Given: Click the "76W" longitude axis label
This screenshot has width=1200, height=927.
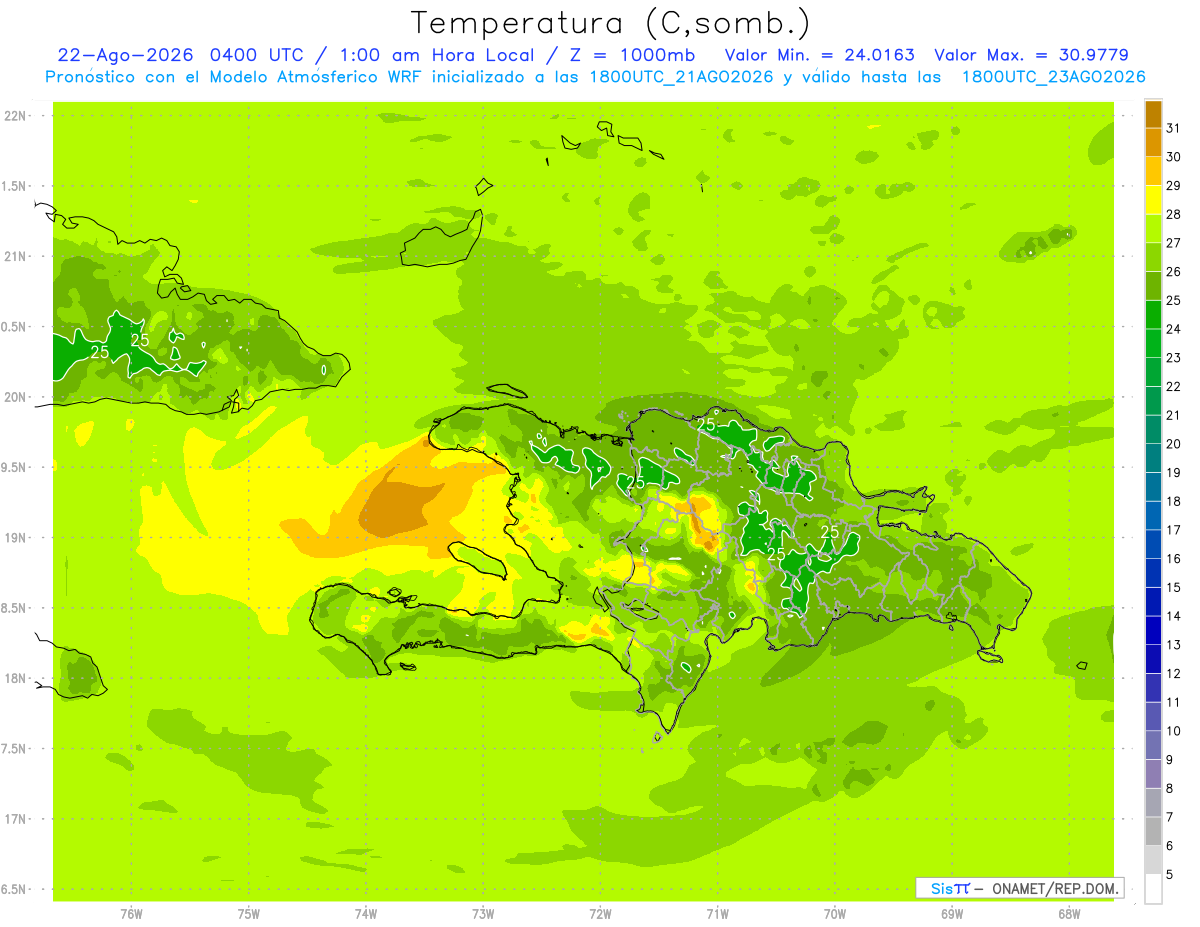Looking at the screenshot, I should [131, 913].
